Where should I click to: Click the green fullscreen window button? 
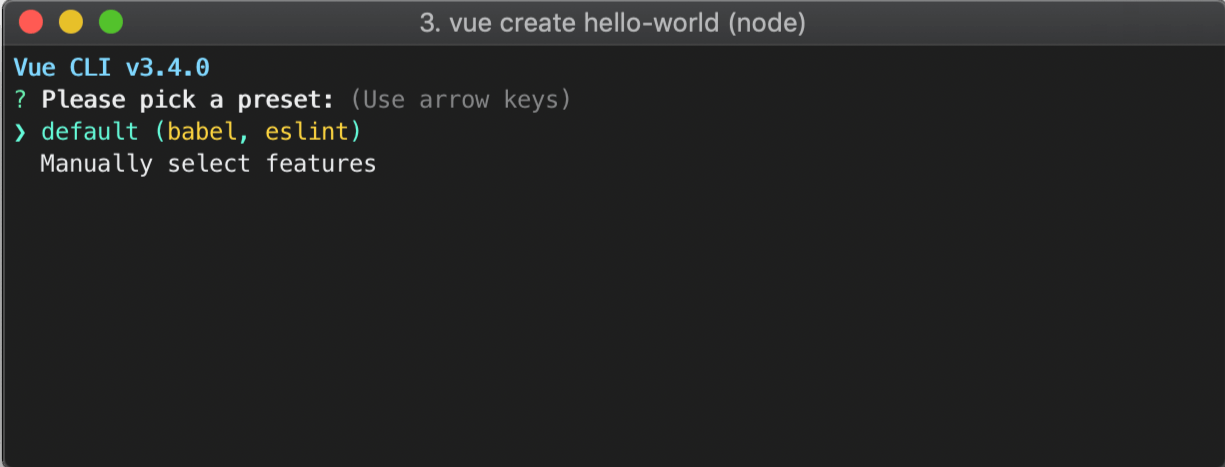(111, 21)
